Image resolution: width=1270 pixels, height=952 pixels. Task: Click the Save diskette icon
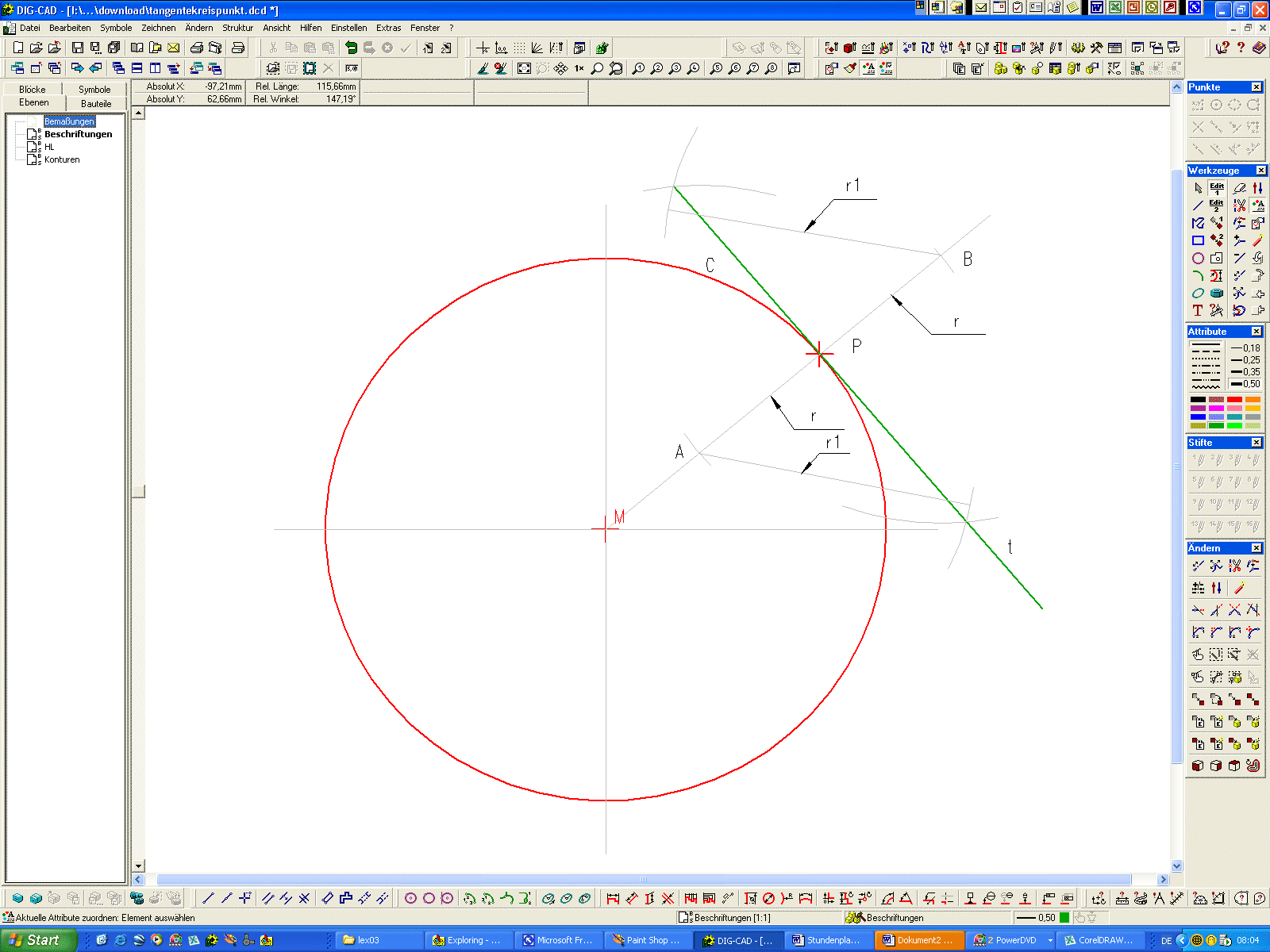tap(77, 48)
